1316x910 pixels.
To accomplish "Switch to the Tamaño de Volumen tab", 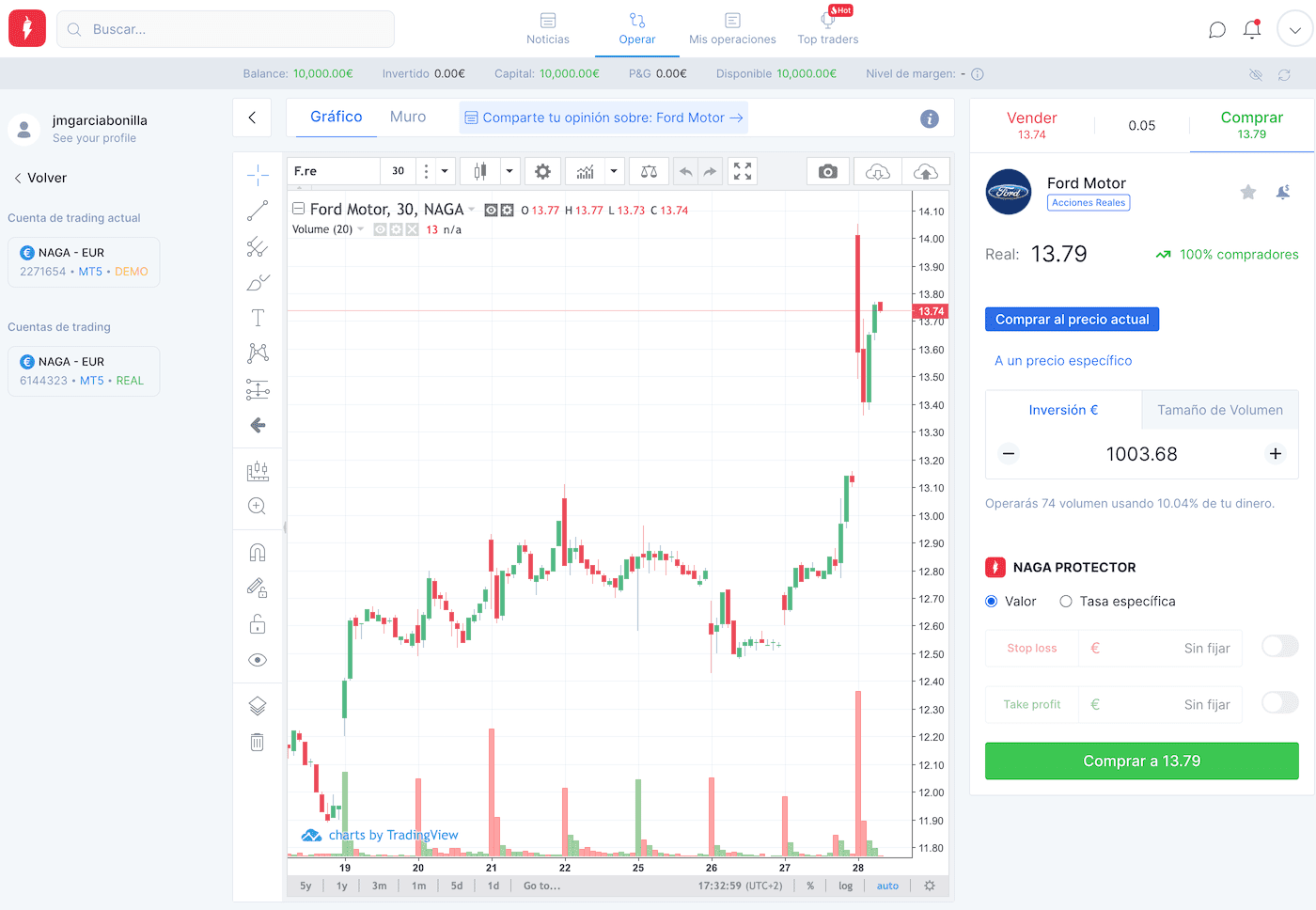I will pyautogui.click(x=1220, y=410).
